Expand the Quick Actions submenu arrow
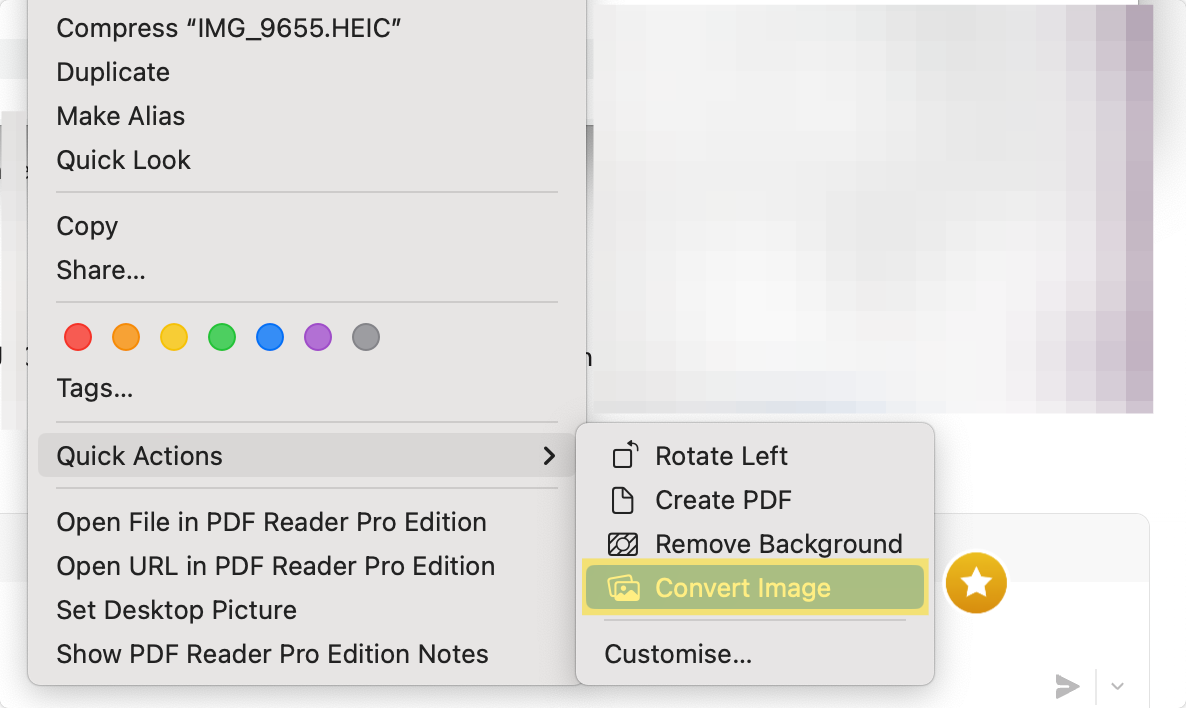Viewport: 1186px width, 708px height. [549, 455]
